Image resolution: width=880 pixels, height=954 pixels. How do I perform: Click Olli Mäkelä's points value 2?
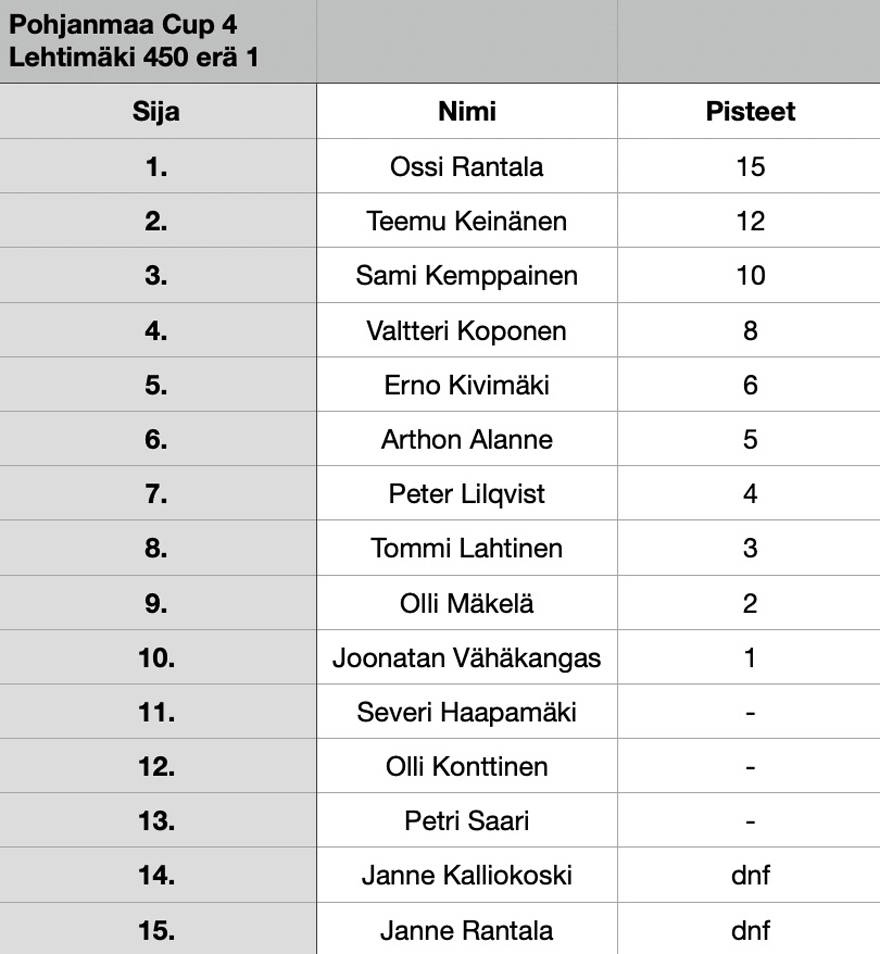click(x=749, y=602)
